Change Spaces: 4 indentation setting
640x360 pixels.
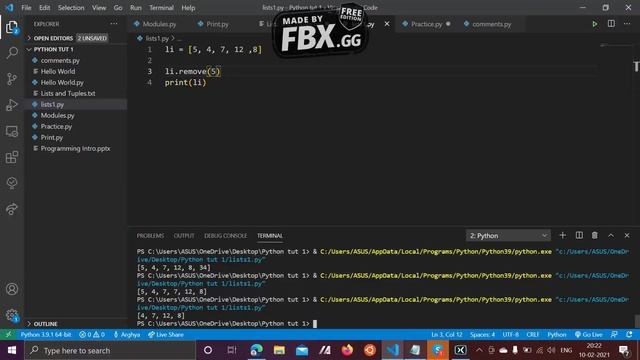[482, 335]
